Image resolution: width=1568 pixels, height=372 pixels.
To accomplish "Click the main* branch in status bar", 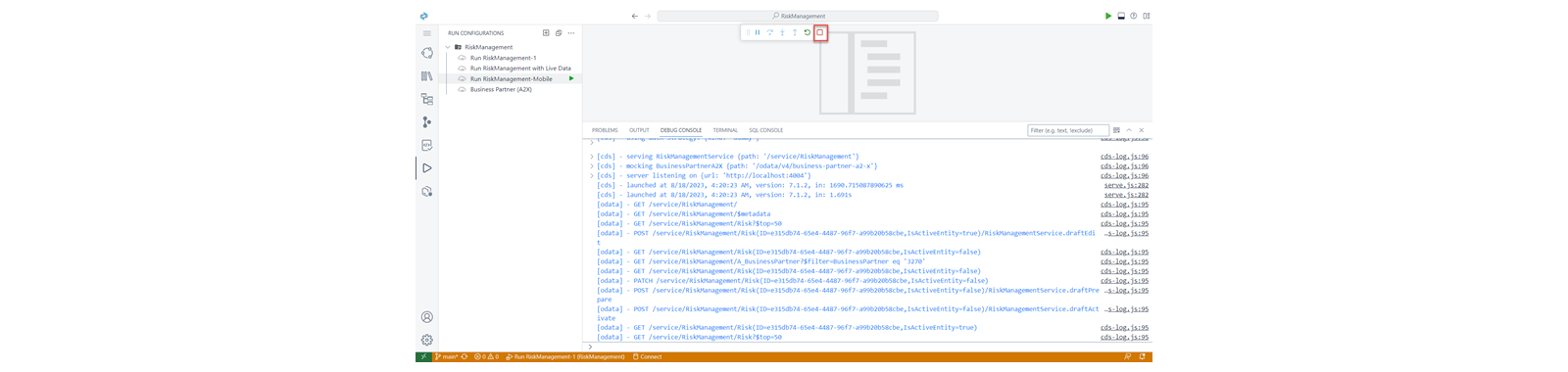I will click(446, 357).
